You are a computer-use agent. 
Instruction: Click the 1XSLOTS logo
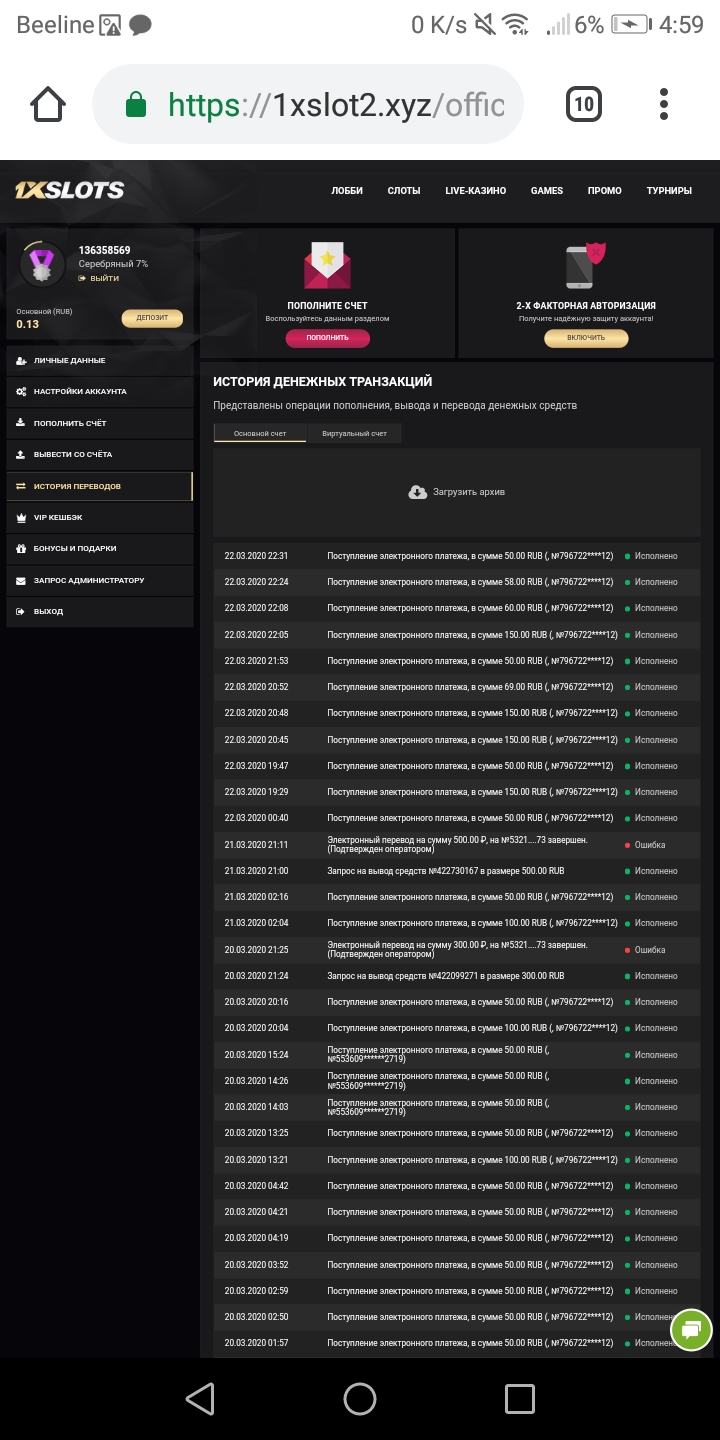tap(69, 190)
